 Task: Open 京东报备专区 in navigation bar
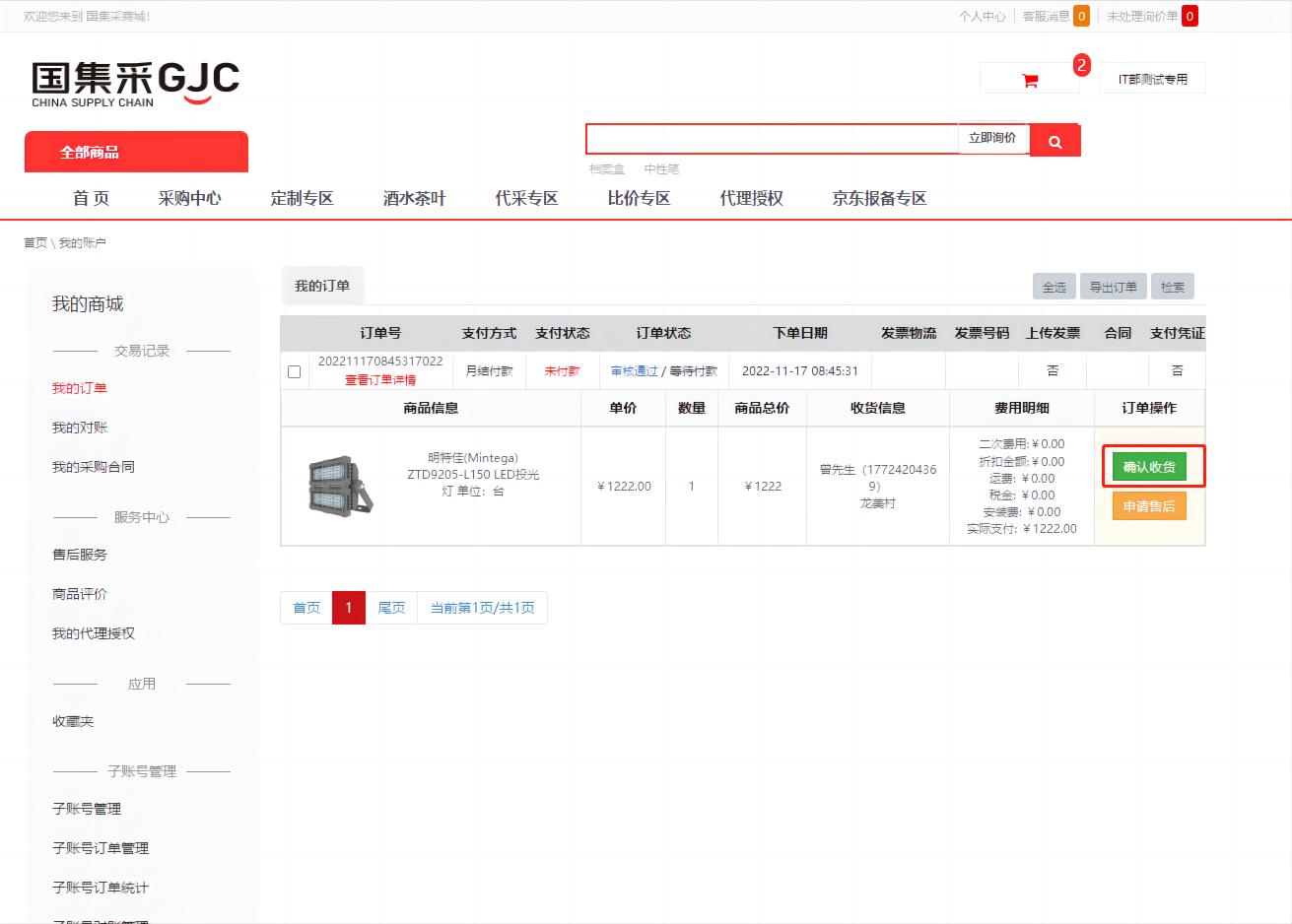pos(879,198)
